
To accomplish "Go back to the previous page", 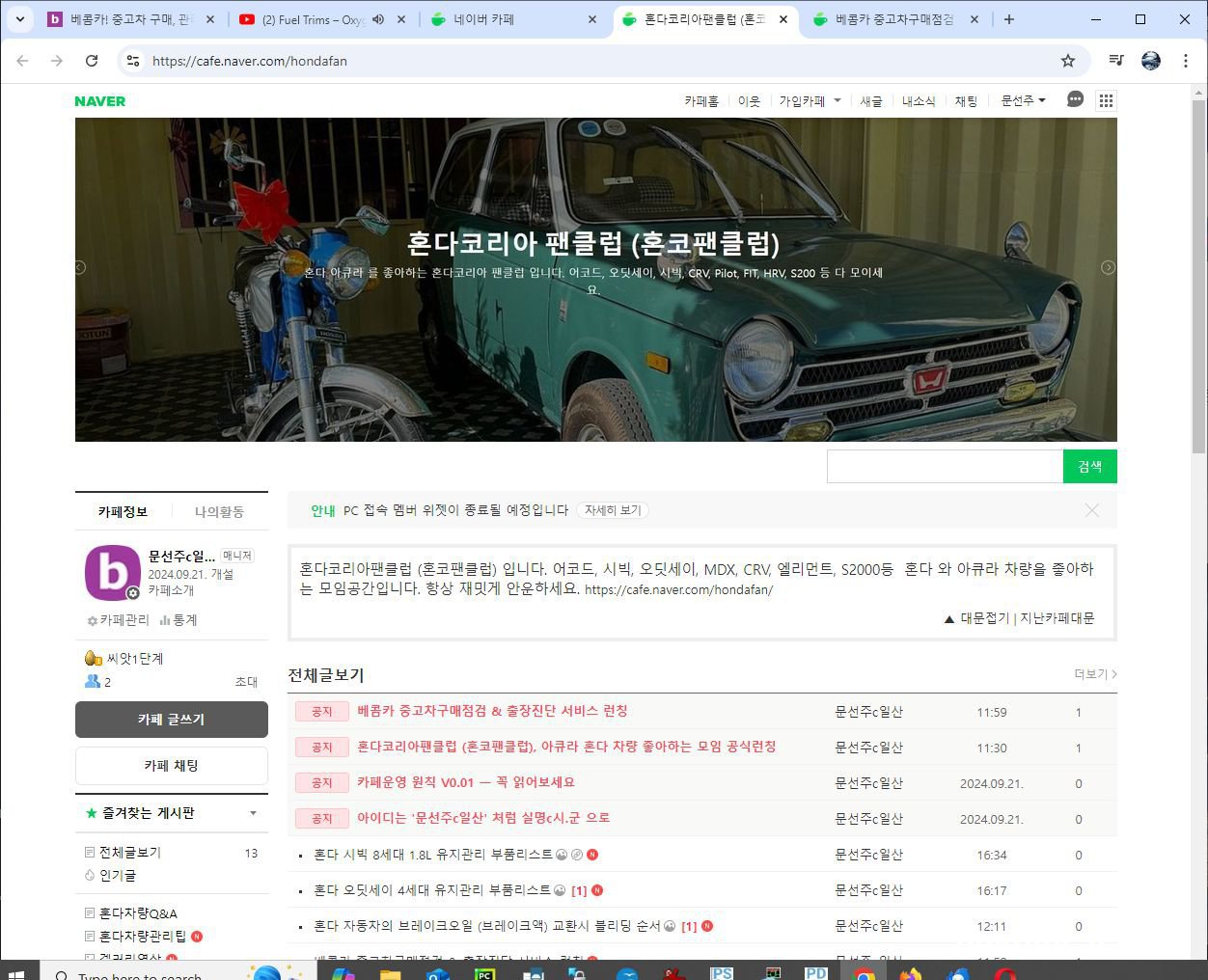I will tap(22, 61).
